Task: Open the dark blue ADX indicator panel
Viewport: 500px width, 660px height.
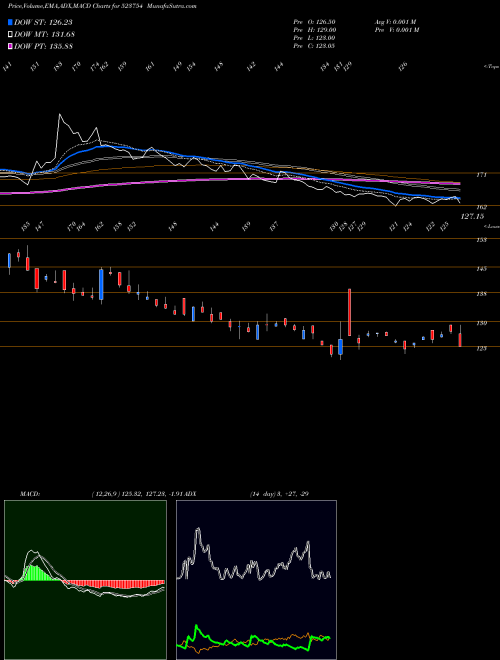Action: (256, 580)
